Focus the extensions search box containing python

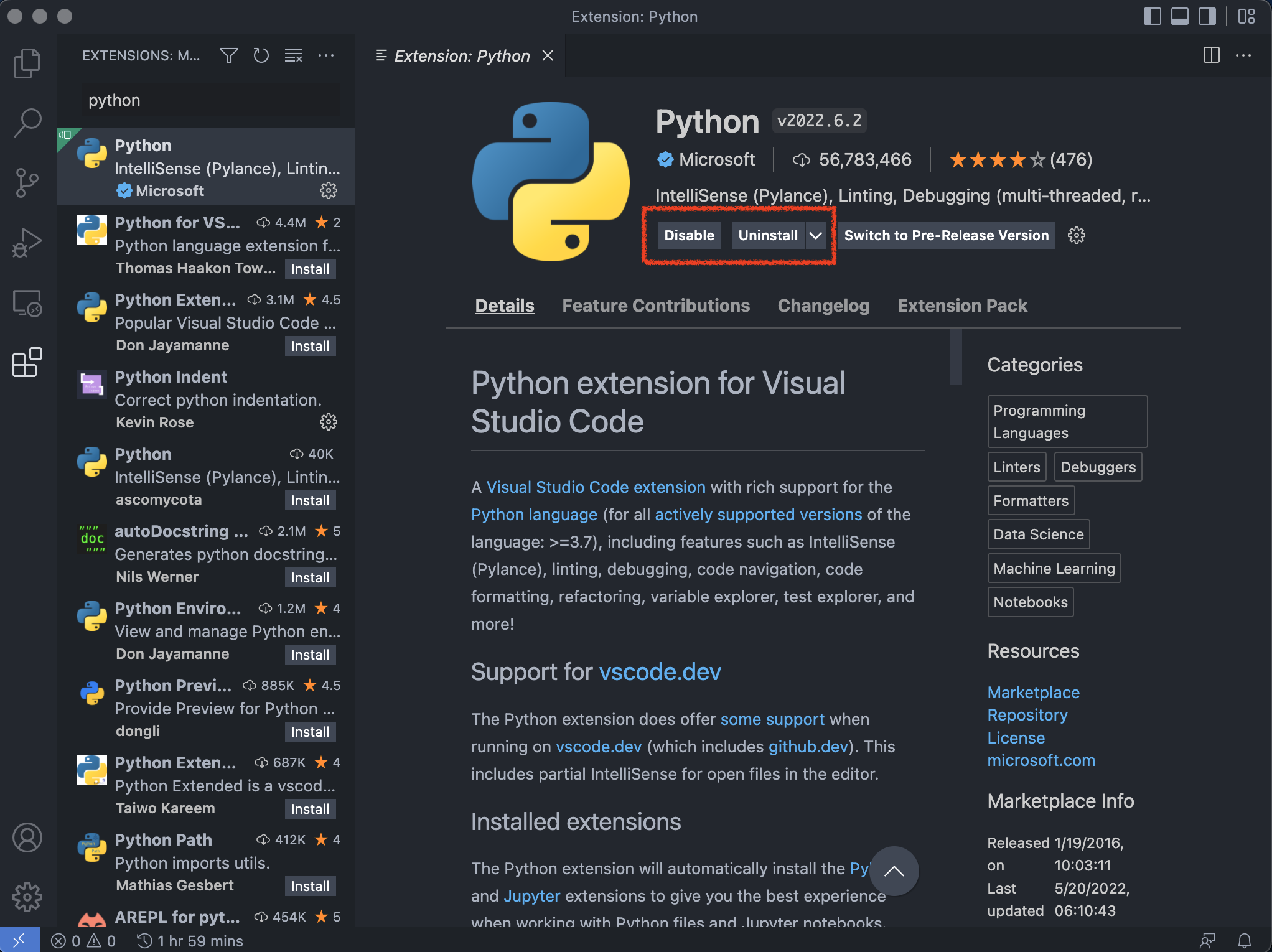pyautogui.click(x=212, y=100)
